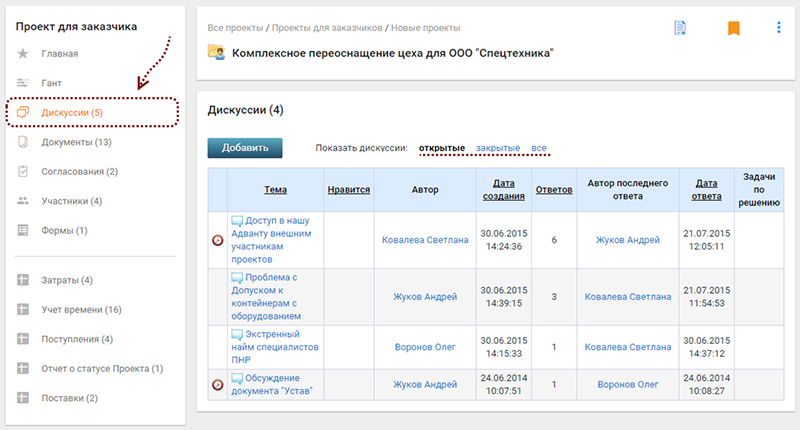The height and width of the screenshot is (430, 800).
Task: Click the Gantt chart icon in sidebar
Action: coord(23,83)
